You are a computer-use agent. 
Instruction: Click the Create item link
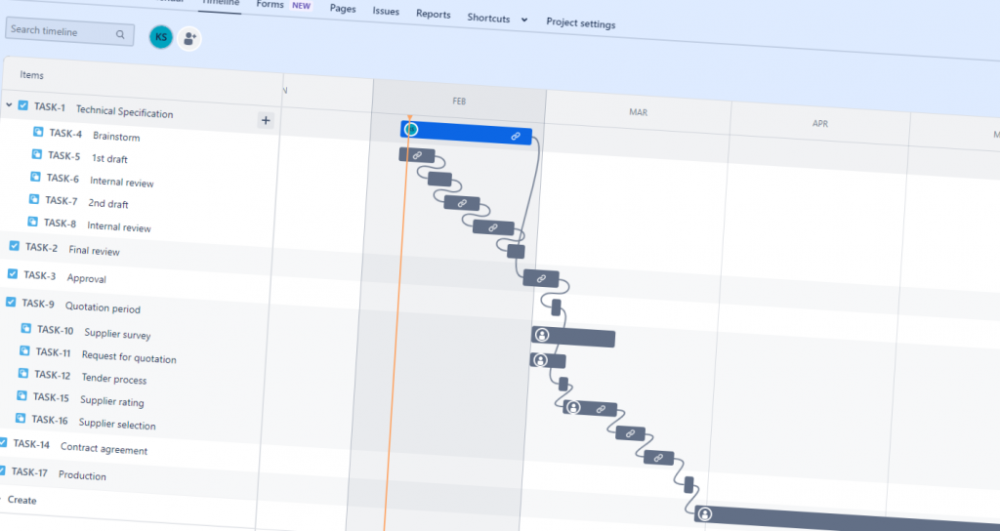[x=22, y=500]
